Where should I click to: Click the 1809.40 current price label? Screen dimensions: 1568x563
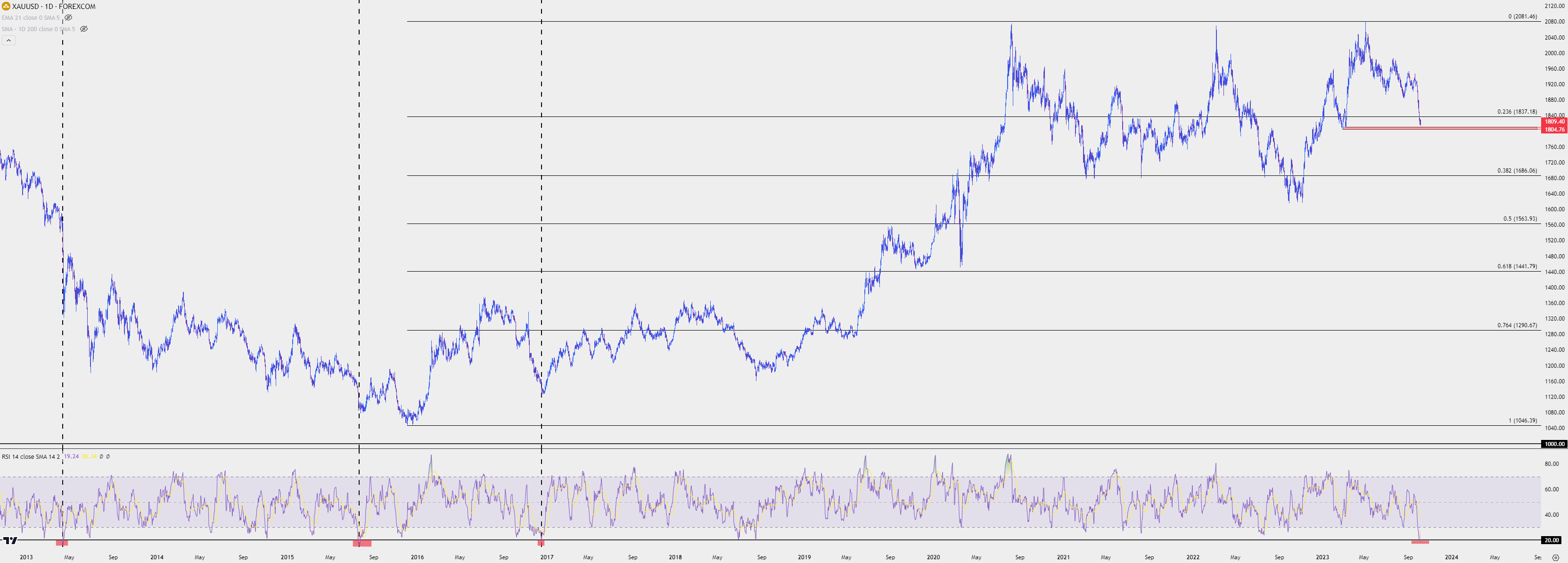[1554, 122]
